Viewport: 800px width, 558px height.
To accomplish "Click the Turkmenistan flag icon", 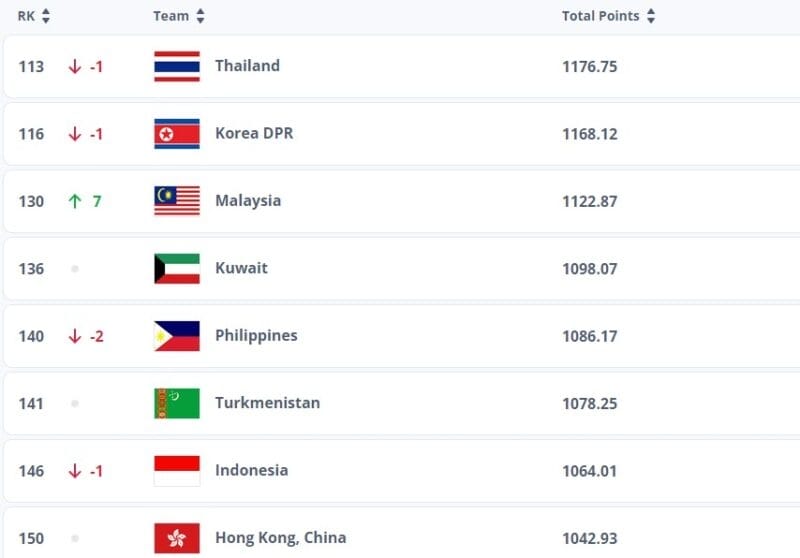I will pos(177,403).
